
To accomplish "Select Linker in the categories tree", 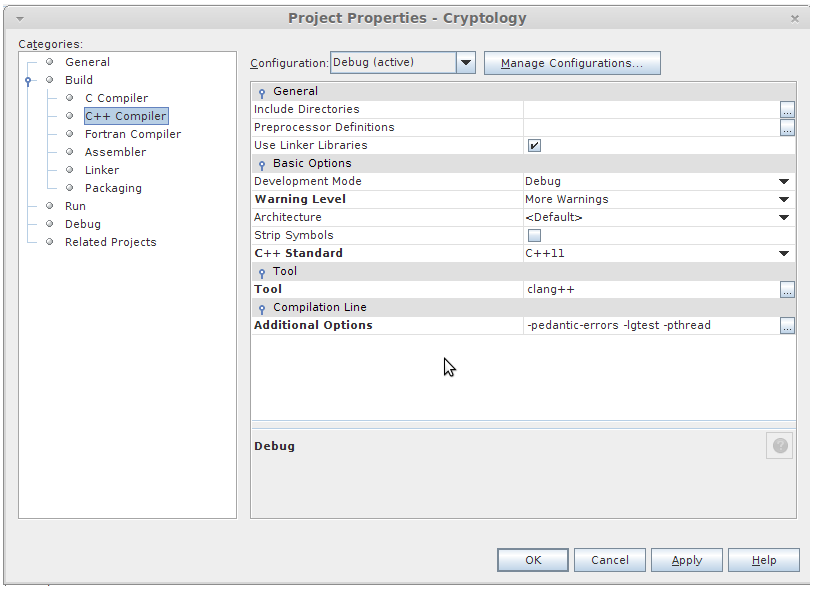I will click(x=102, y=170).
